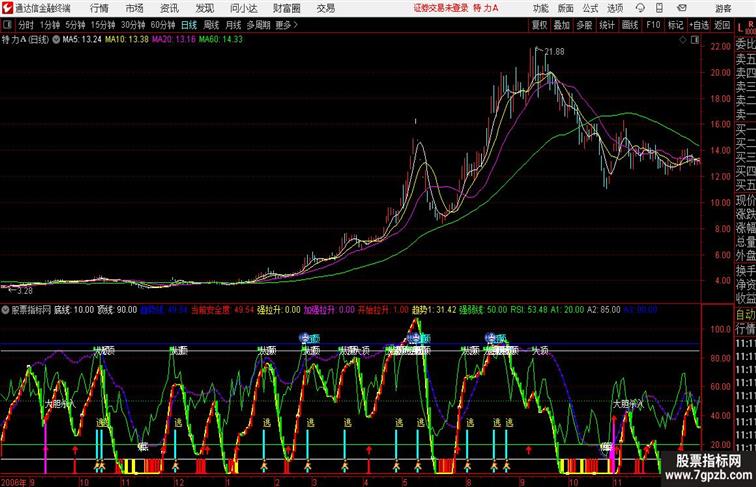Screen dimensions: 756x487
Task: Open the 交易 menu
Action: point(325,8)
